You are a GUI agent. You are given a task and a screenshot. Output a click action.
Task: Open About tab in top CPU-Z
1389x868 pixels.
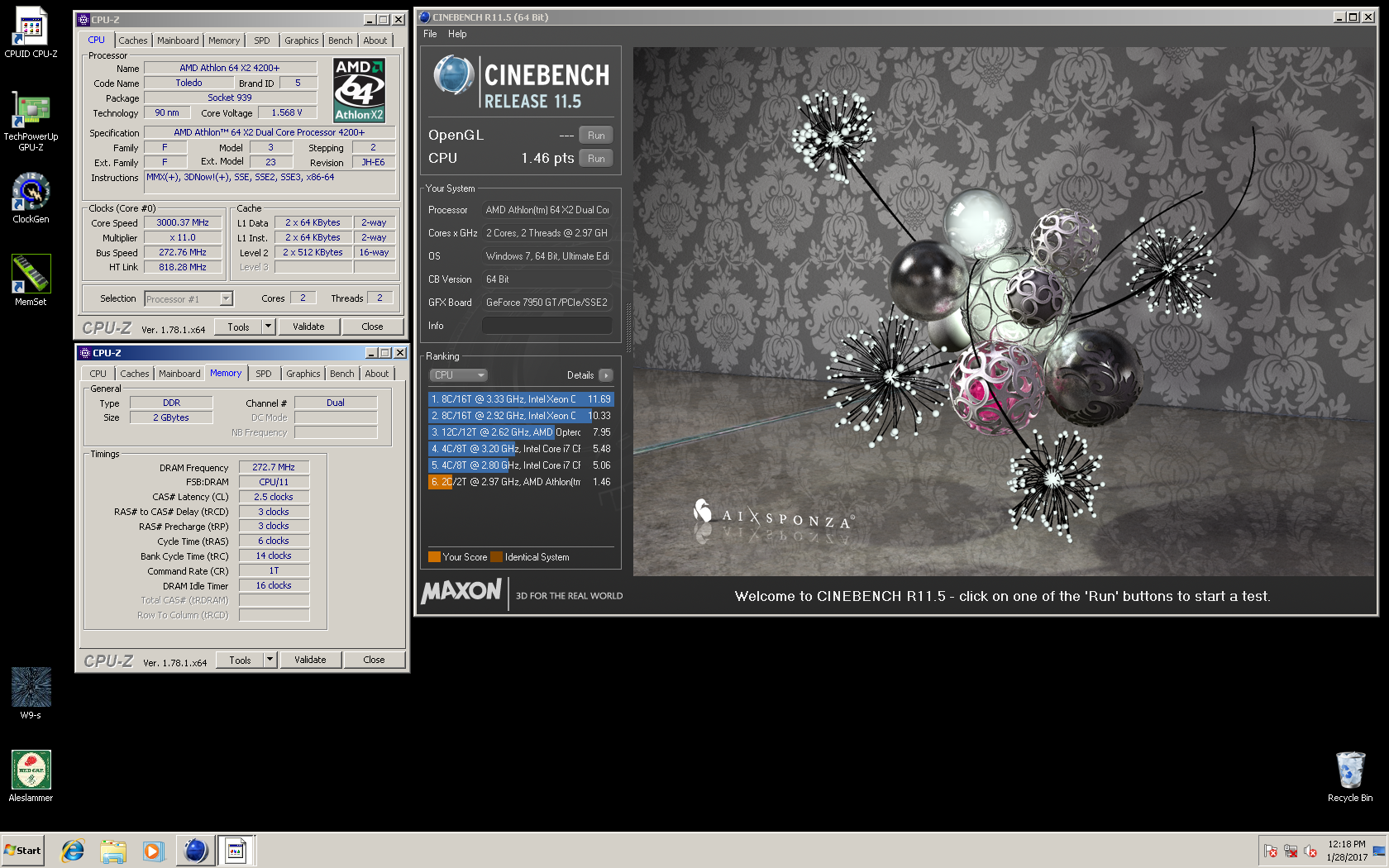click(x=375, y=41)
